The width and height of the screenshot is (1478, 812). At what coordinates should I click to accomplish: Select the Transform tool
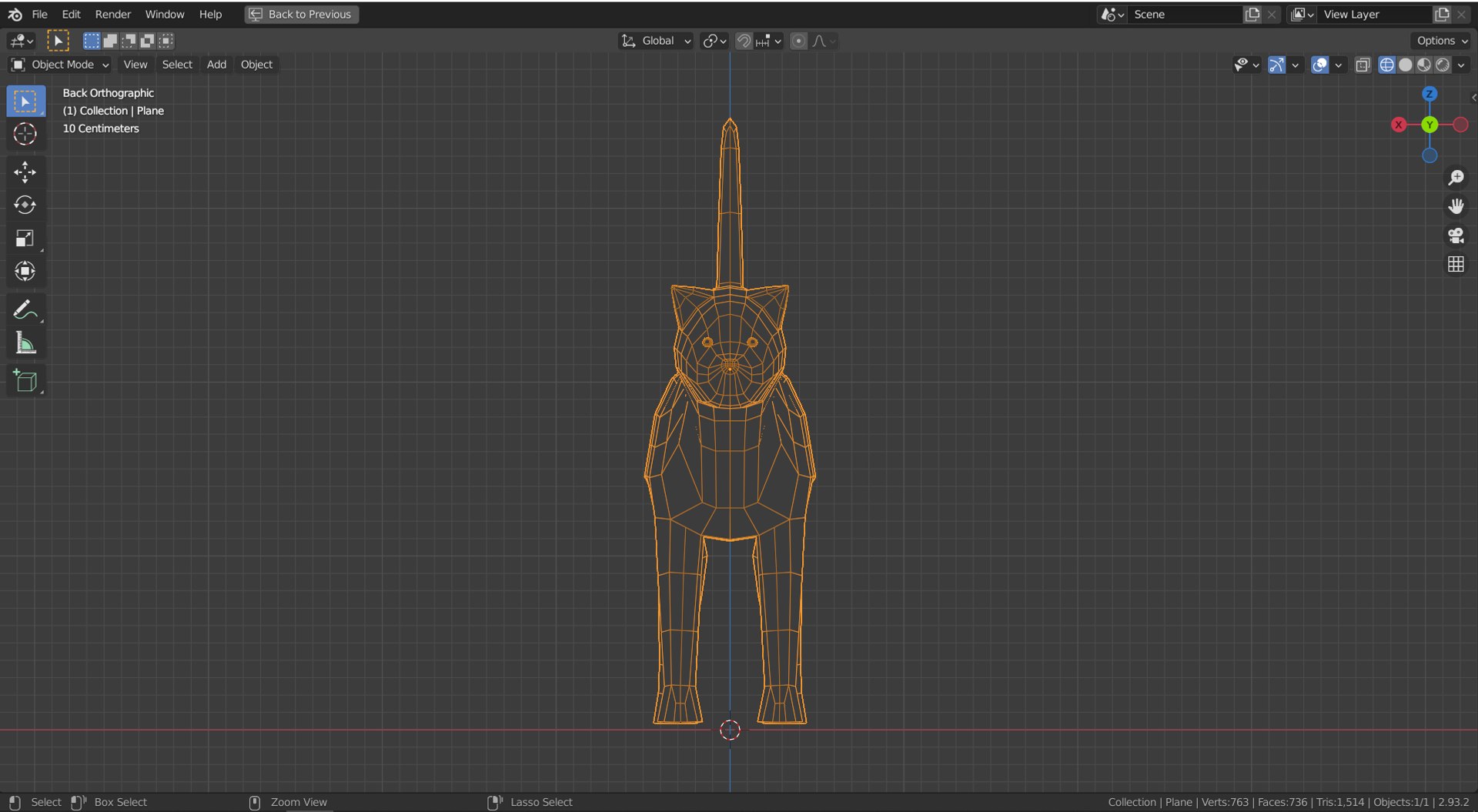click(25, 271)
